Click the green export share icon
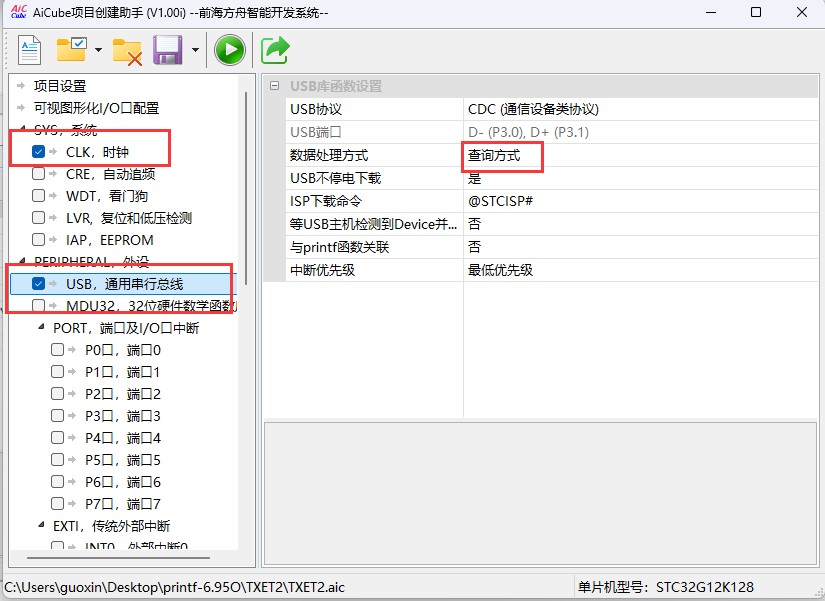 pyautogui.click(x=275, y=50)
